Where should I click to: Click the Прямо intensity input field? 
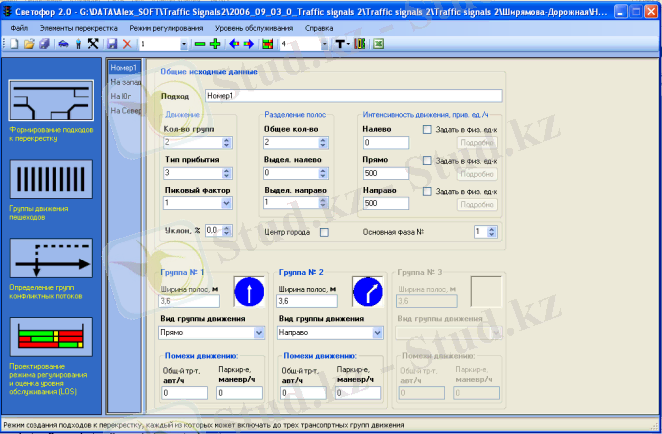click(x=385, y=173)
